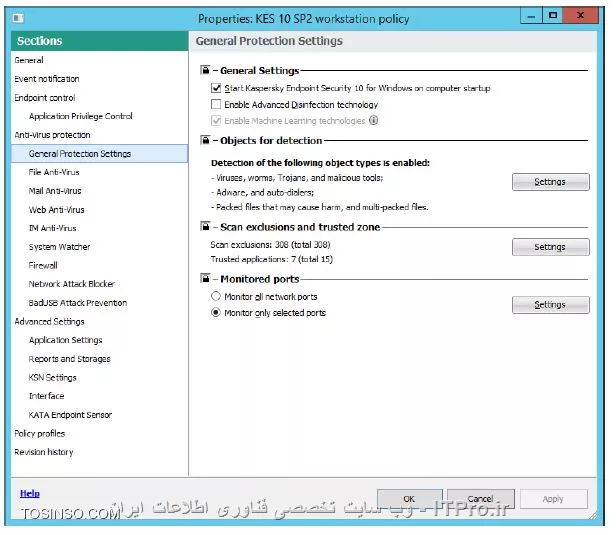
Task: Select Monitor all network ports option
Action: pyautogui.click(x=216, y=296)
